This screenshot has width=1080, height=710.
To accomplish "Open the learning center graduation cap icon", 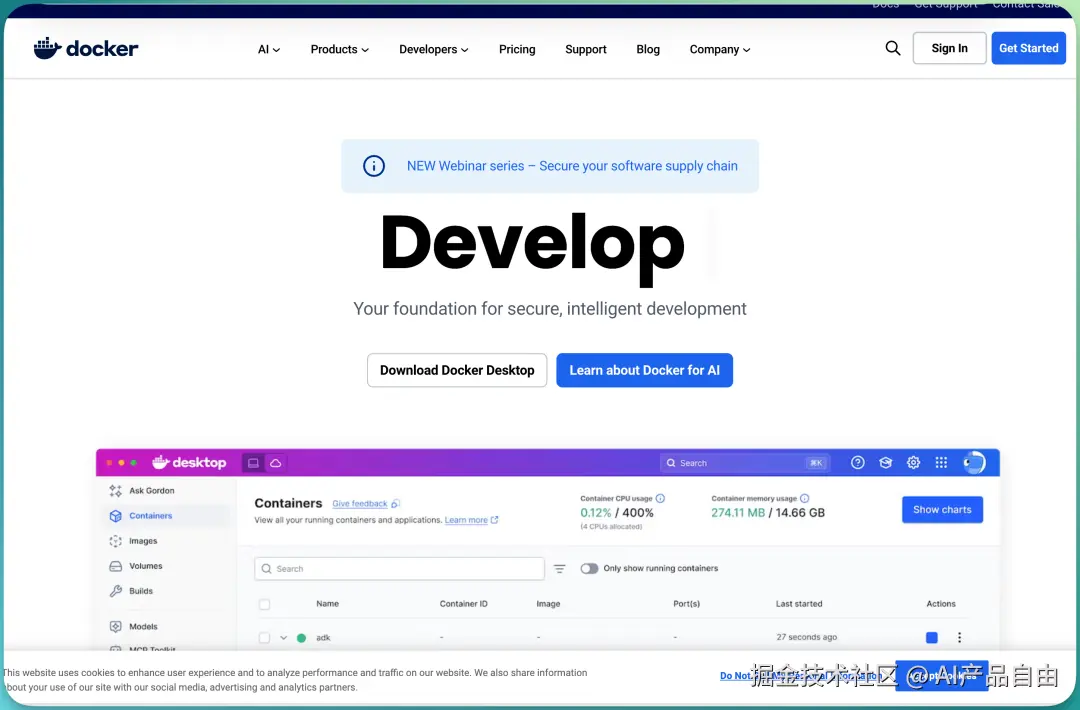I will coord(886,463).
